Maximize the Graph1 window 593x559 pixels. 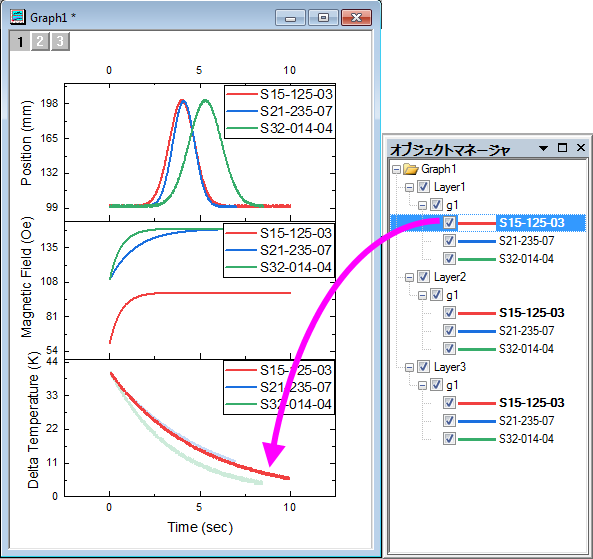click(323, 18)
